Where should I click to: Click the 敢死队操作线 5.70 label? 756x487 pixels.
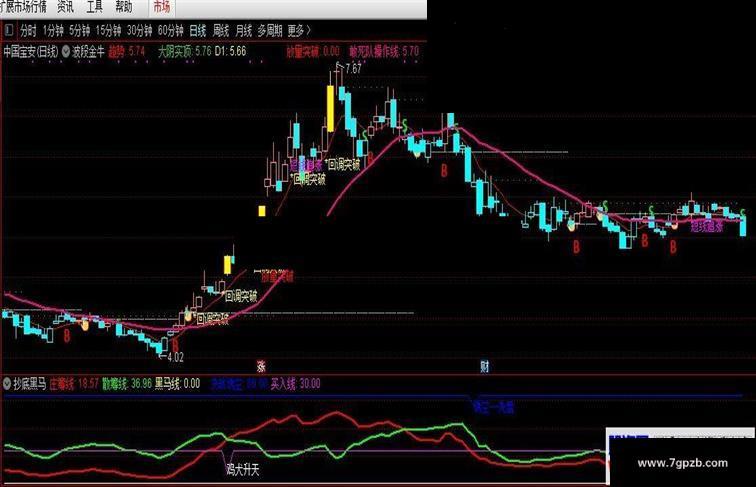click(384, 52)
